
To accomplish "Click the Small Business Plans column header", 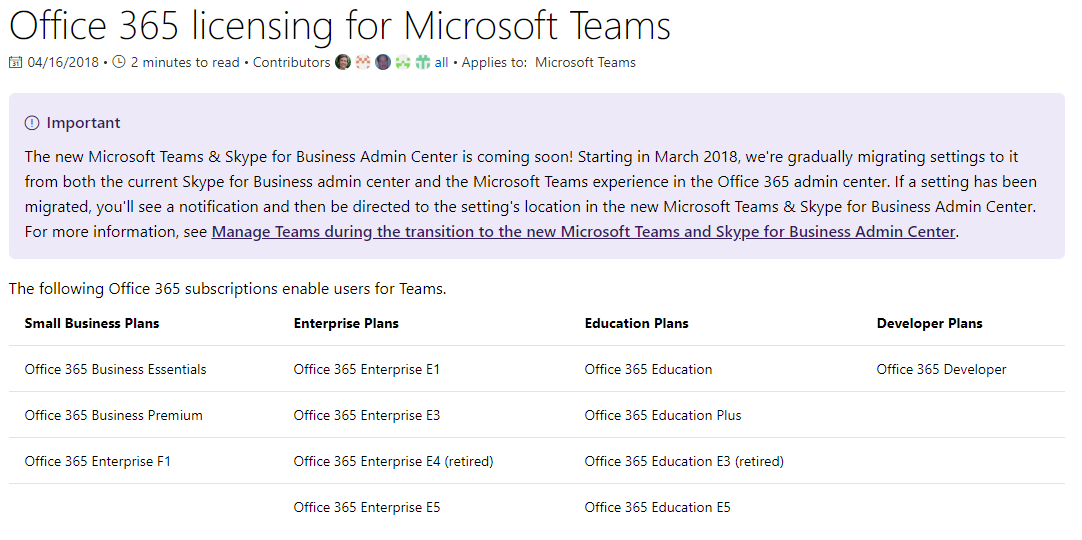I will [92, 323].
